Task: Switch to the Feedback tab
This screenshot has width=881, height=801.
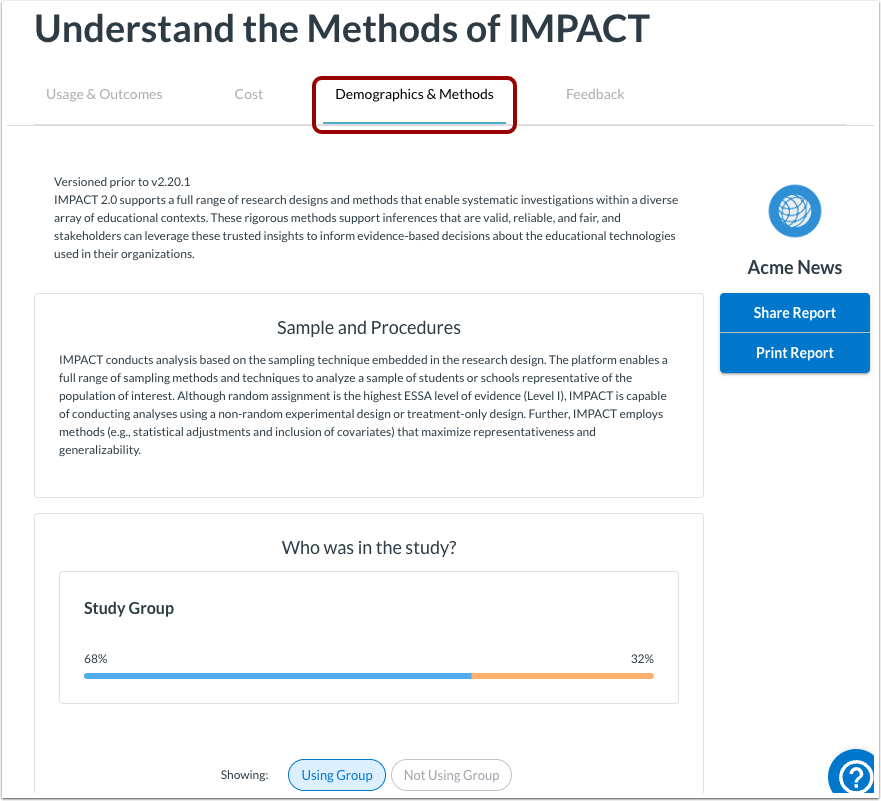Action: pos(595,94)
